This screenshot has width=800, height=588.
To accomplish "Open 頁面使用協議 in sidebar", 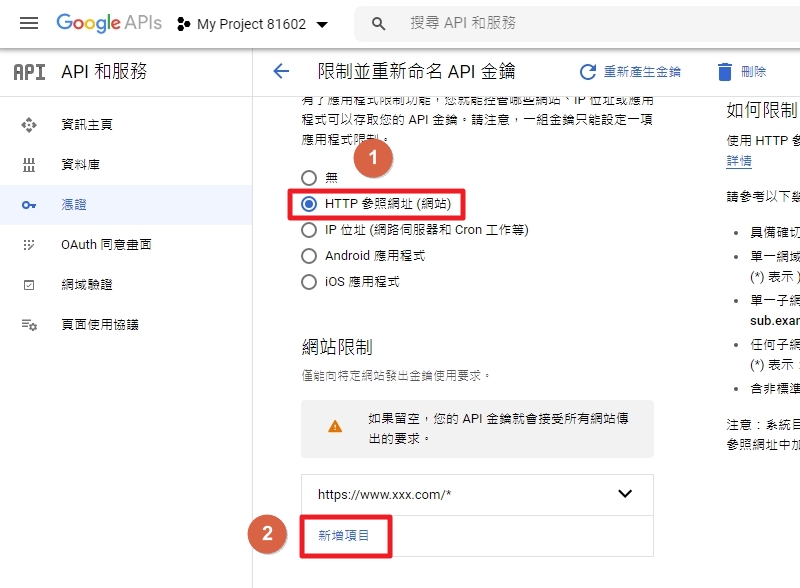I will pyautogui.click(x=100, y=325).
